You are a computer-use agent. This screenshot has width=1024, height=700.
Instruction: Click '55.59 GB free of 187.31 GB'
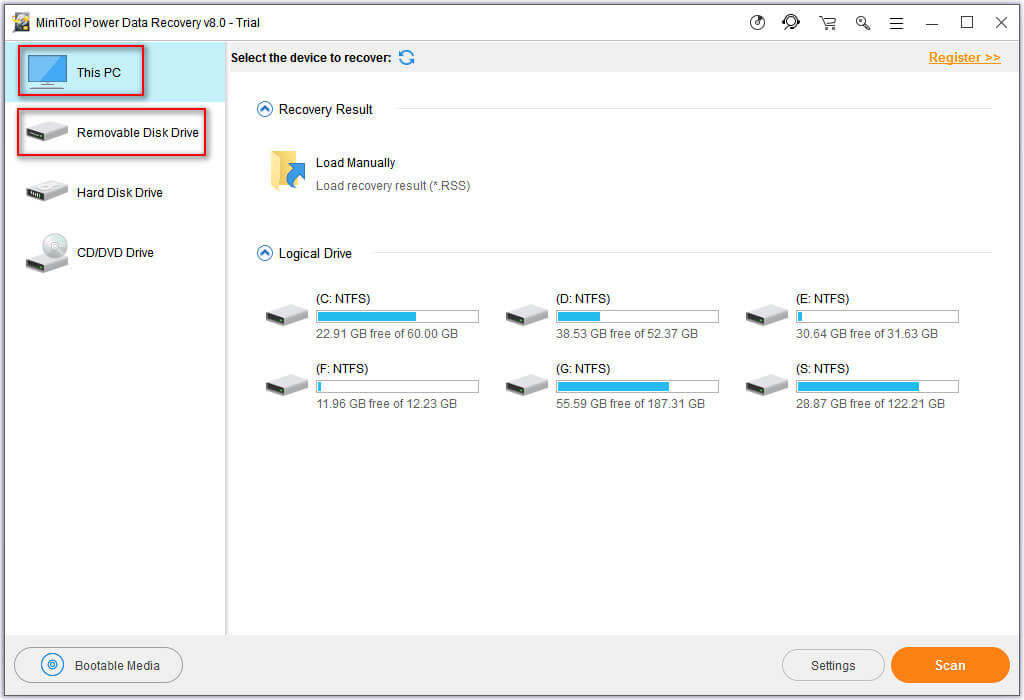coord(630,404)
